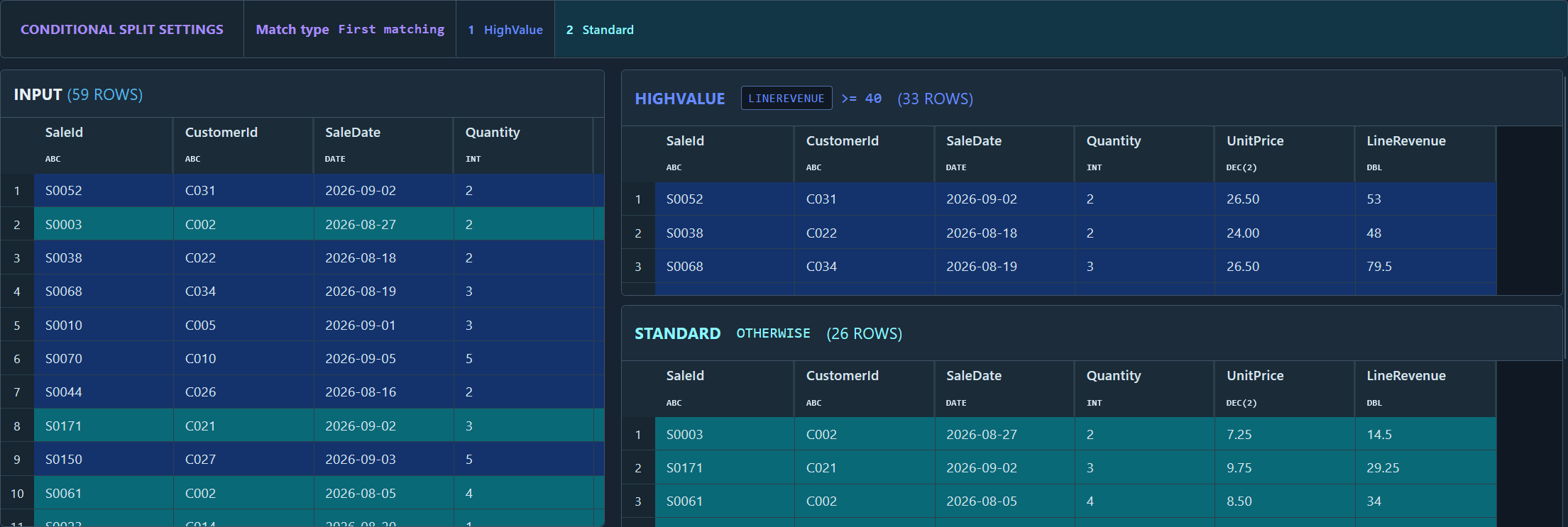Click LineRevenue value 48 in HighValue table

pos(1425,233)
